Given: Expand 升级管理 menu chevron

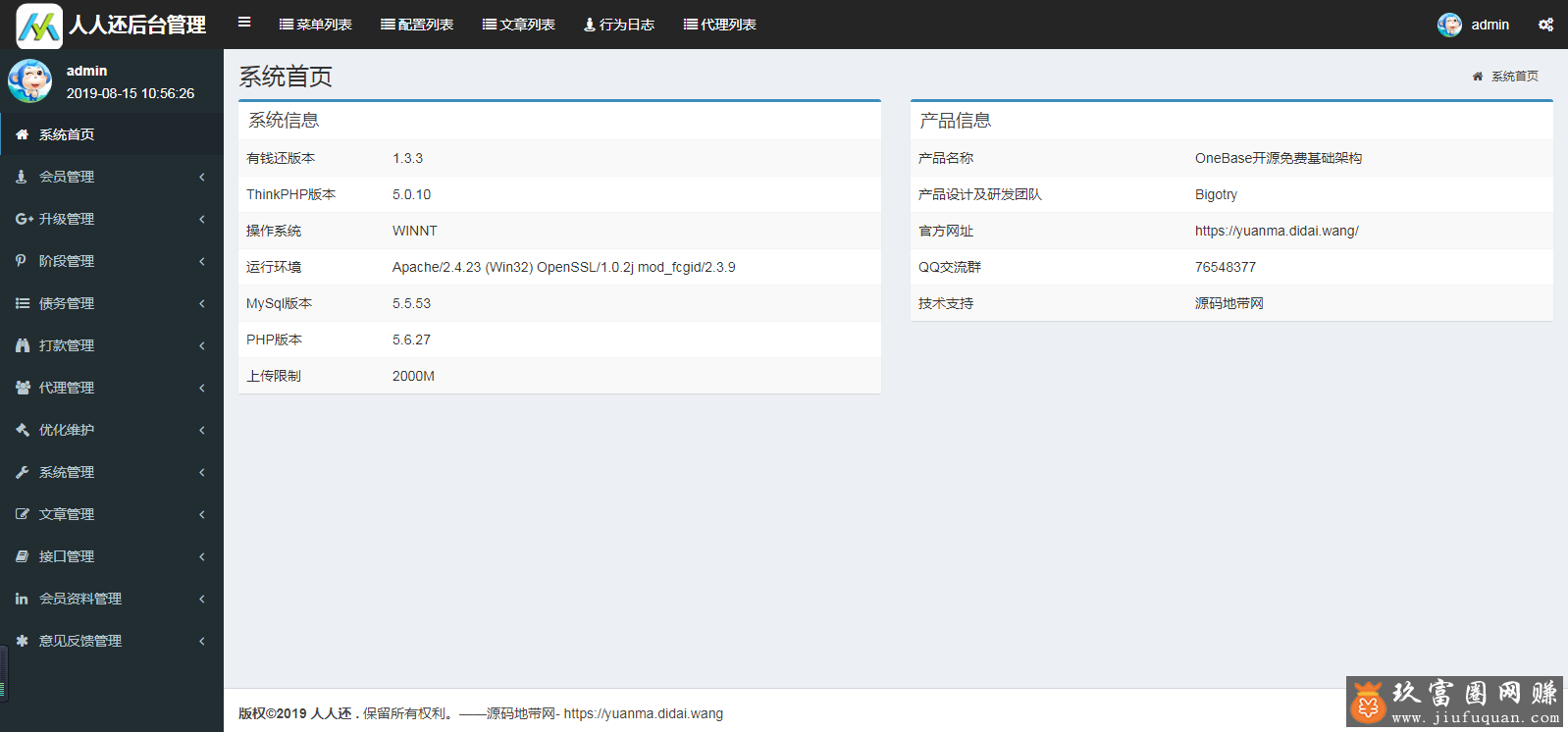Looking at the screenshot, I should pos(202,219).
